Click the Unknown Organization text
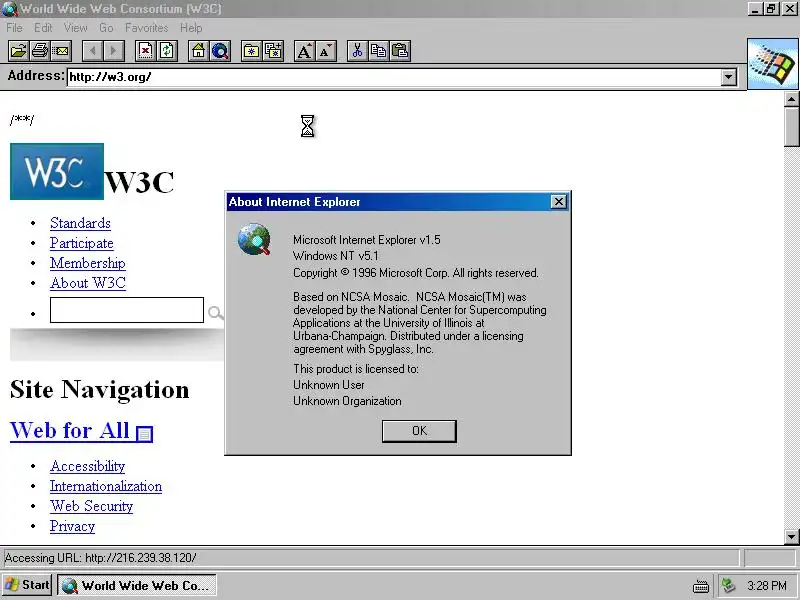Image resolution: width=800 pixels, height=600 pixels. [x=347, y=401]
